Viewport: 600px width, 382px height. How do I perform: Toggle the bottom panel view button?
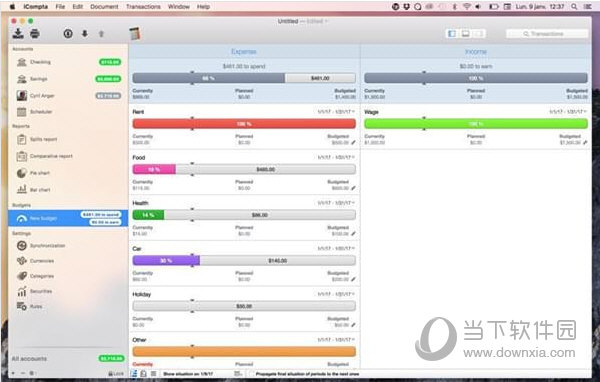pyautogui.click(x=465, y=34)
